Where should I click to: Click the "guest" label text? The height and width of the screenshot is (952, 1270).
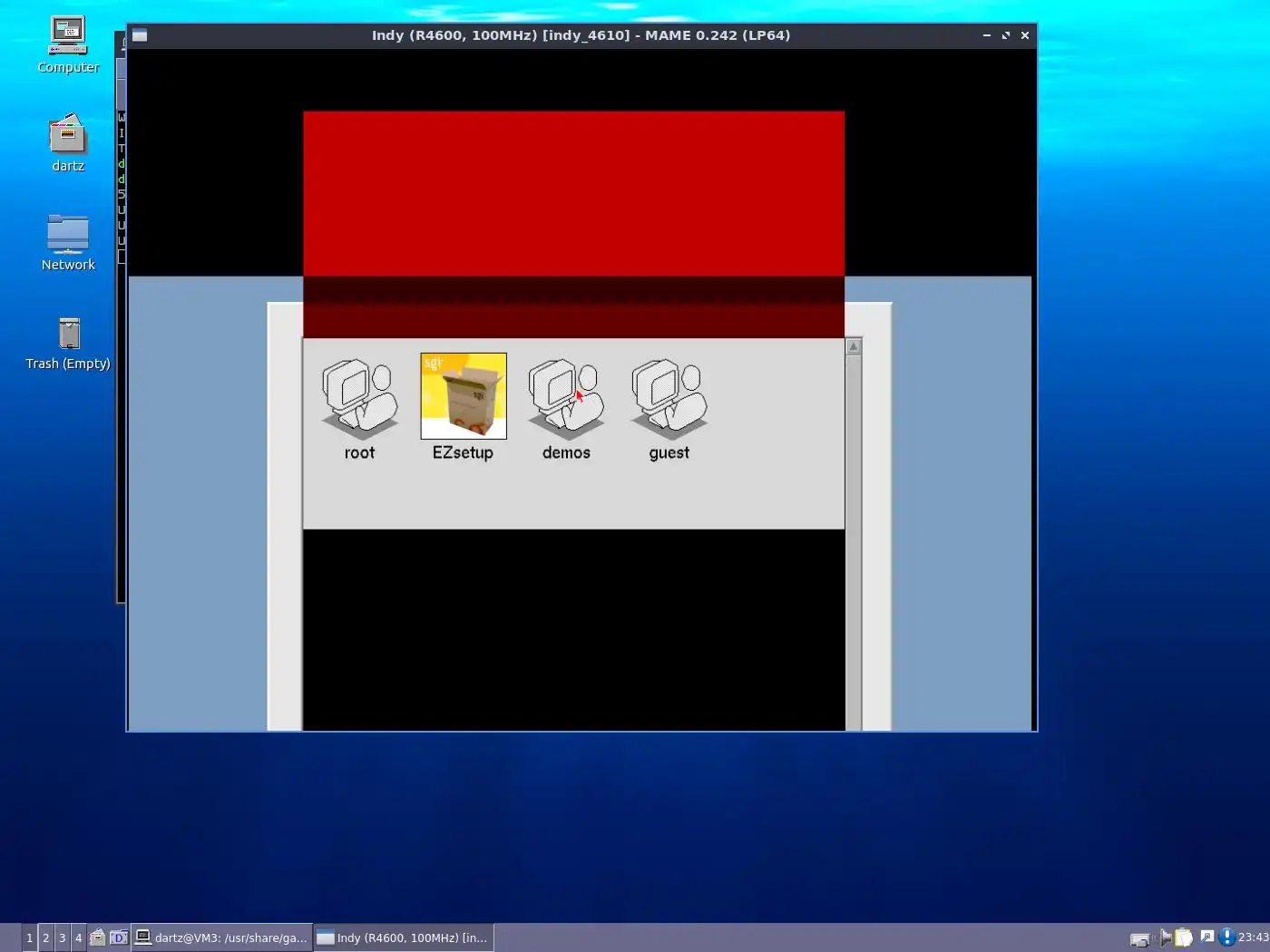669,452
